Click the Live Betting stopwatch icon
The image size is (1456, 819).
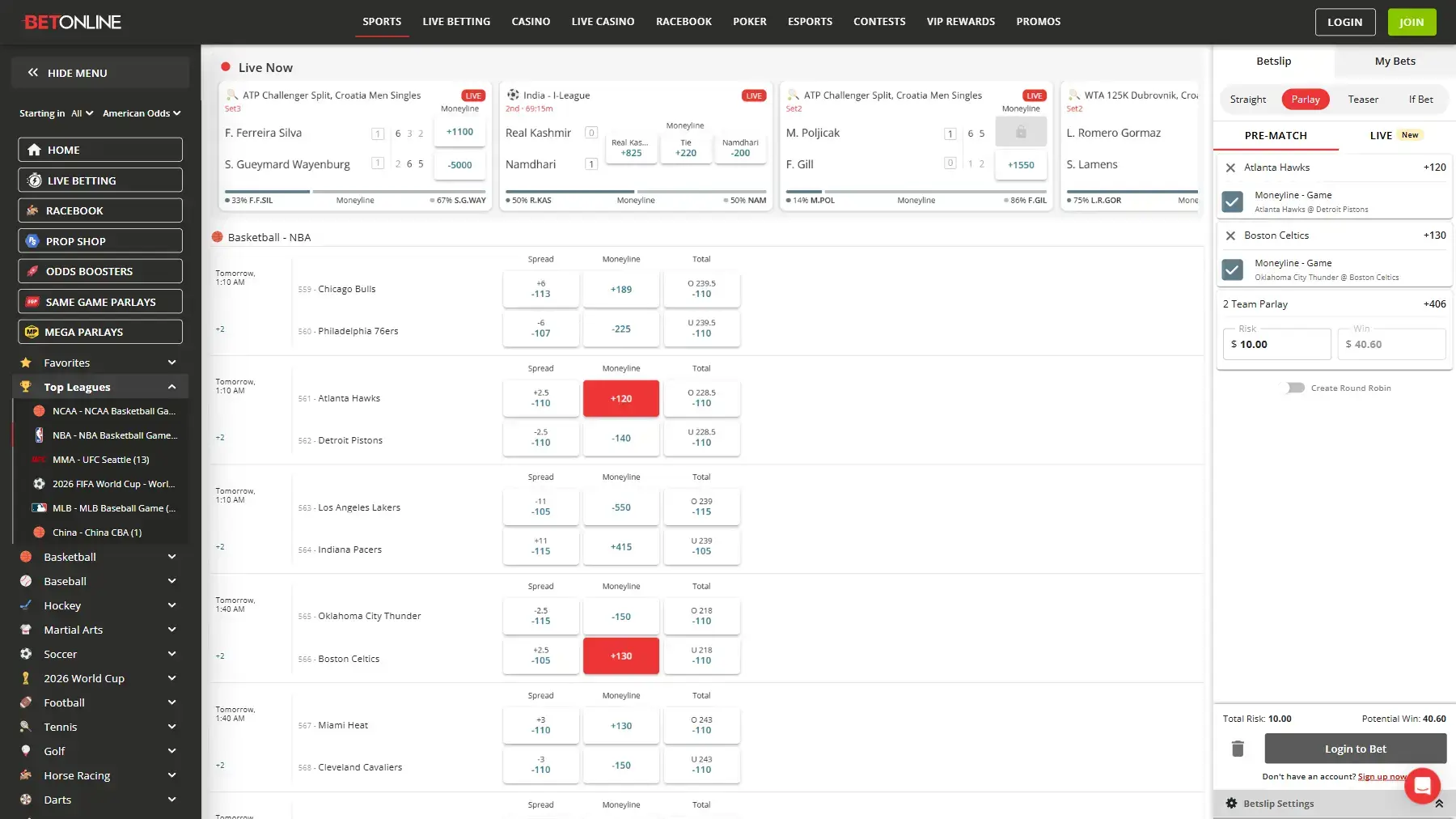click(x=35, y=180)
